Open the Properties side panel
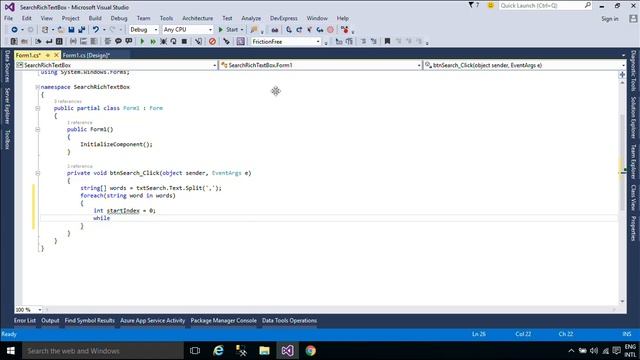The image size is (640, 360). click(633, 229)
